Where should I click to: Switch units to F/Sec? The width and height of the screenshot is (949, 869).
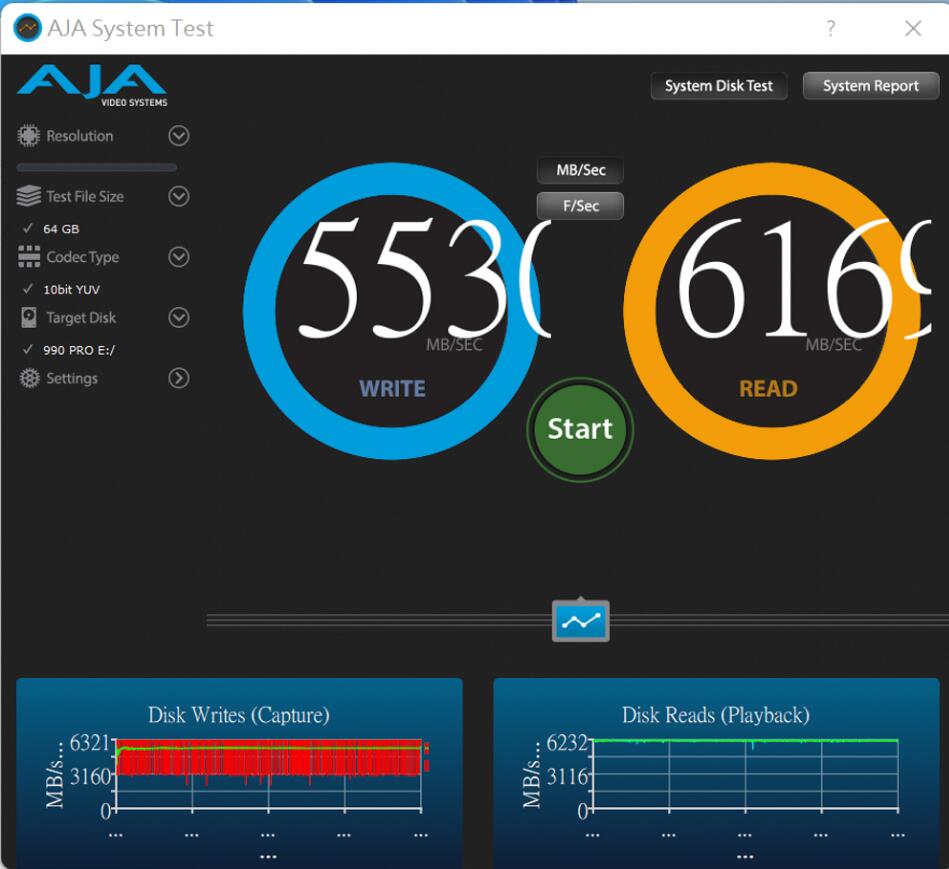coord(580,206)
